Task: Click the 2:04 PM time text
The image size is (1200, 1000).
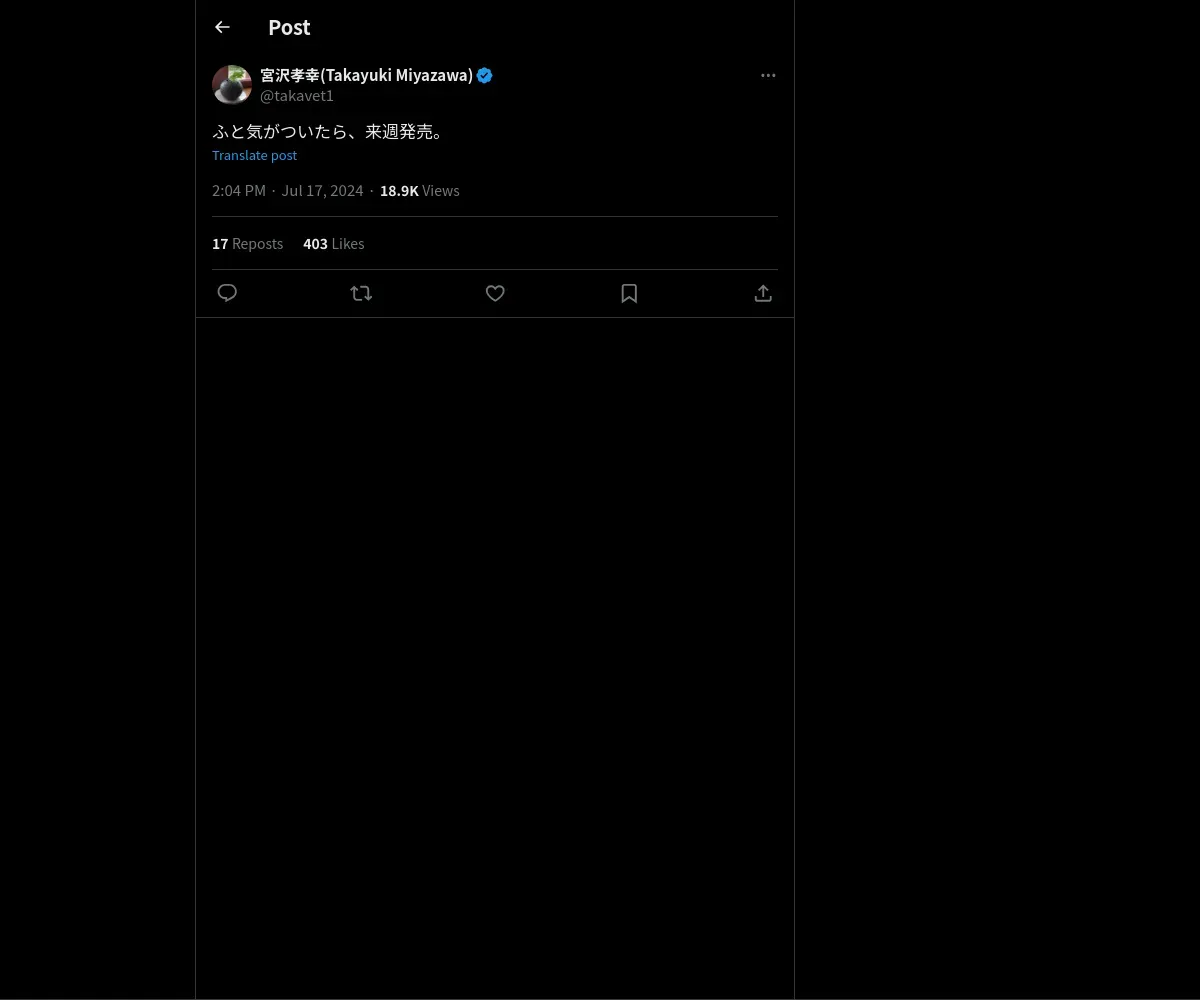Action: point(239,190)
